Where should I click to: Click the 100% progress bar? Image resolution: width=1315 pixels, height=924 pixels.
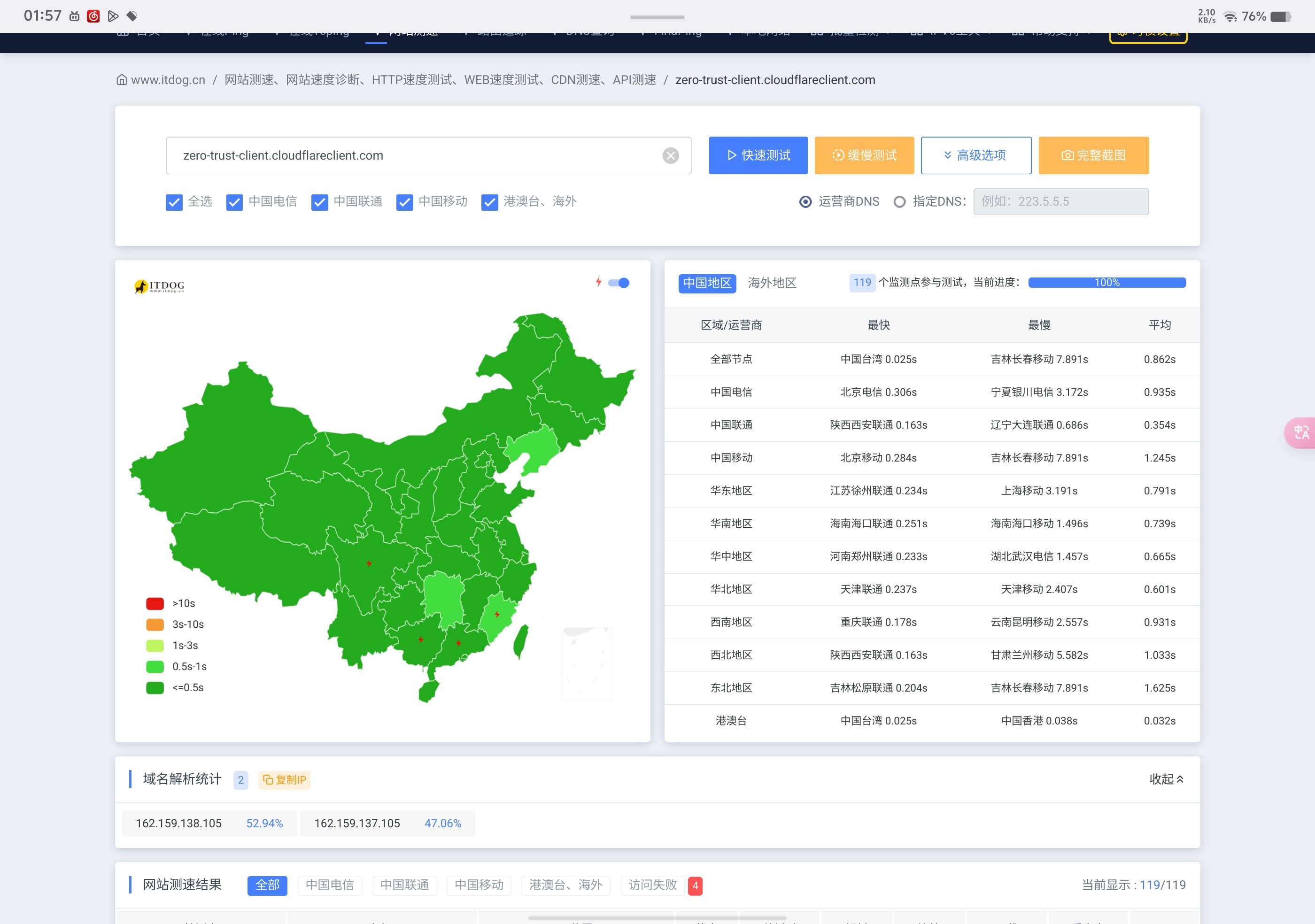(x=1106, y=282)
